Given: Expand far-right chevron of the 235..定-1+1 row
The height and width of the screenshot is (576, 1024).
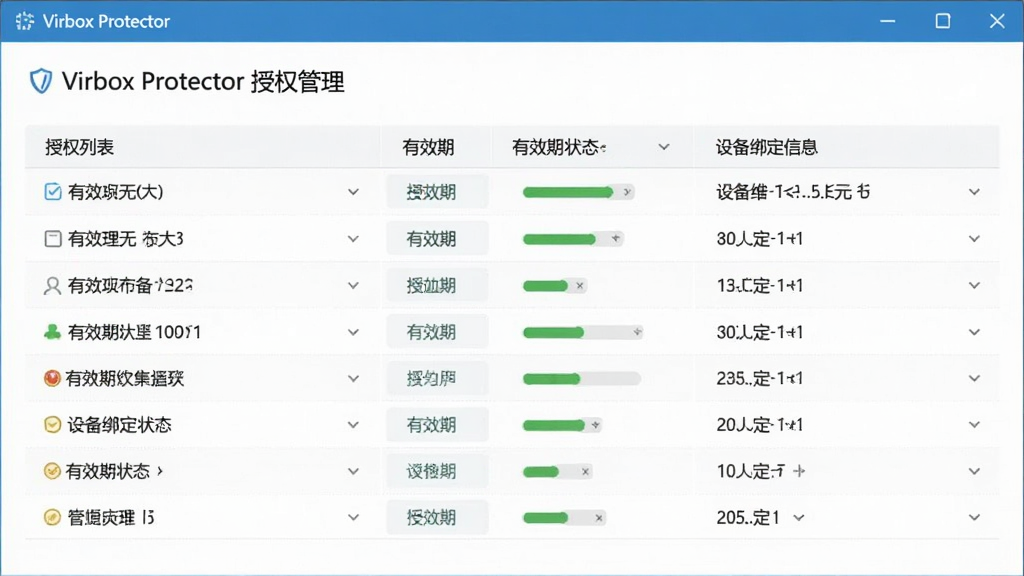Looking at the screenshot, I should pos(974,379).
